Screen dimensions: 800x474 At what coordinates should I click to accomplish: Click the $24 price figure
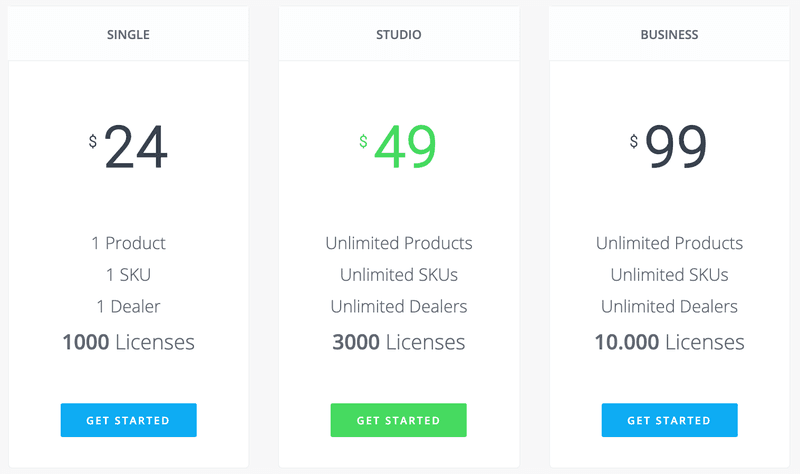(x=128, y=147)
